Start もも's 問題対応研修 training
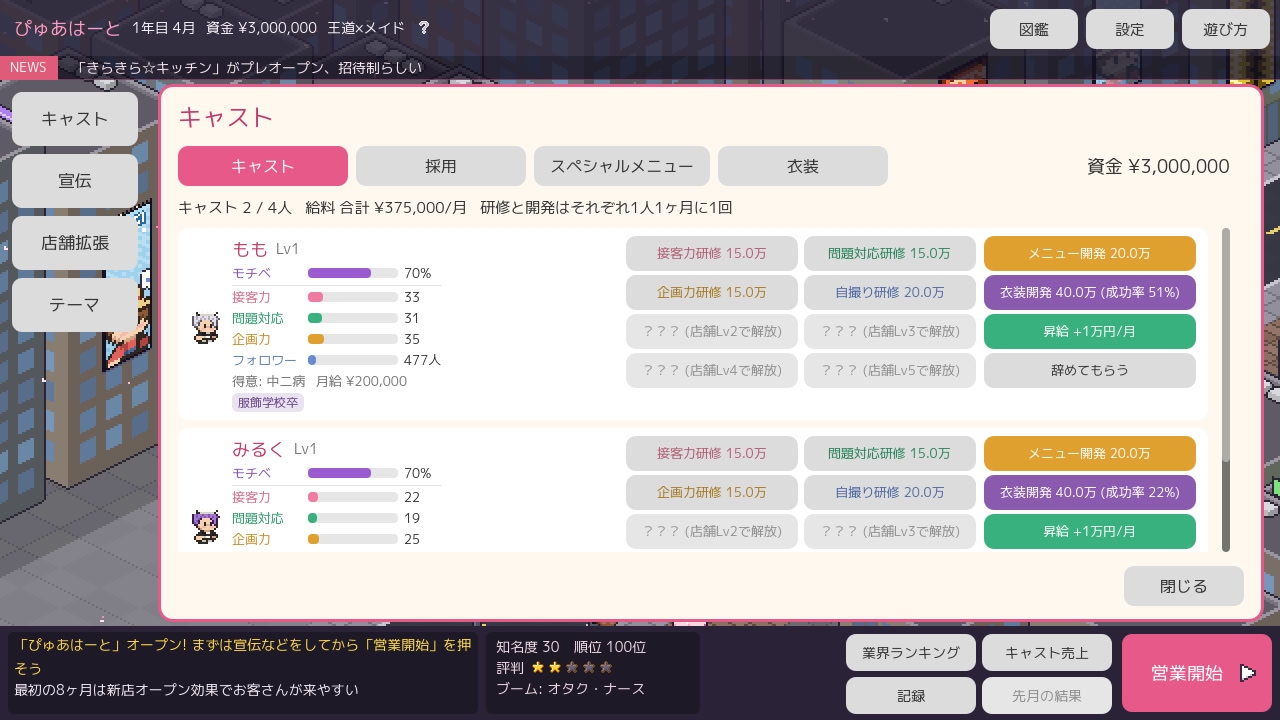The width and height of the screenshot is (1280, 720). point(890,253)
